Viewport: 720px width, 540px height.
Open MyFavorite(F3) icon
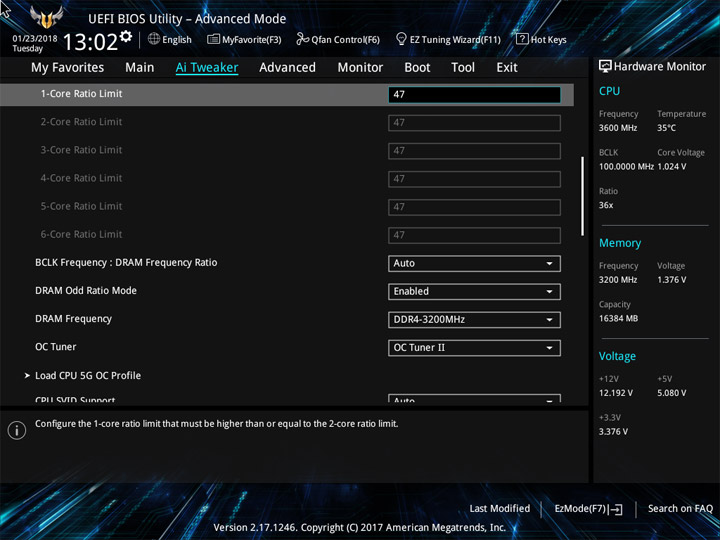tap(213, 39)
